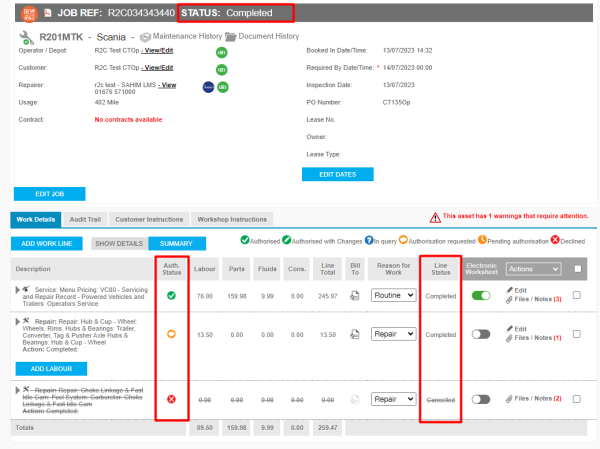This screenshot has height=449, width=600.
Task: Click the red warning triangle icon
Action: (435, 217)
